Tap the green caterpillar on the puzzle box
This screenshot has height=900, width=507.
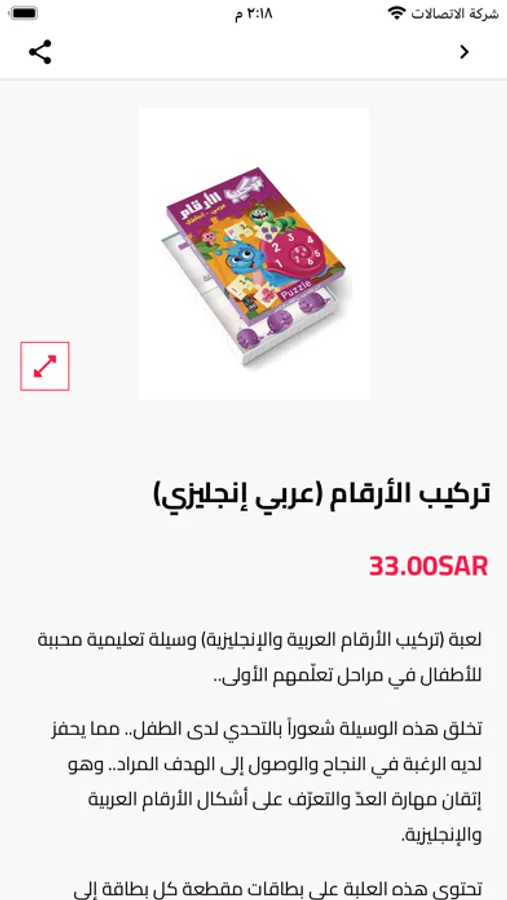[269, 215]
